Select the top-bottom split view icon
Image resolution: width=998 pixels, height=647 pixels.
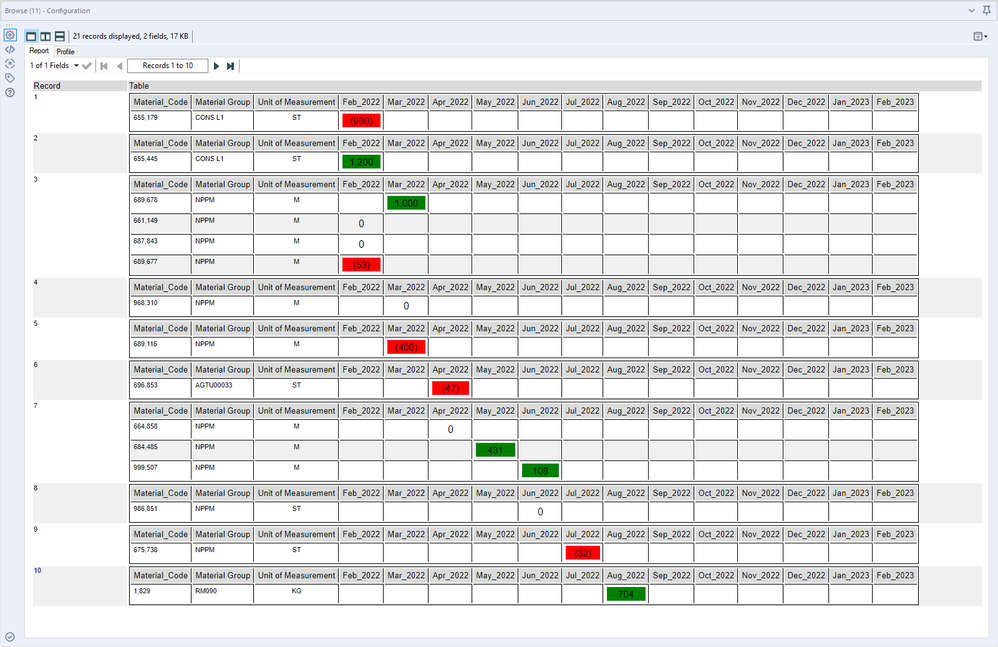tap(59, 36)
